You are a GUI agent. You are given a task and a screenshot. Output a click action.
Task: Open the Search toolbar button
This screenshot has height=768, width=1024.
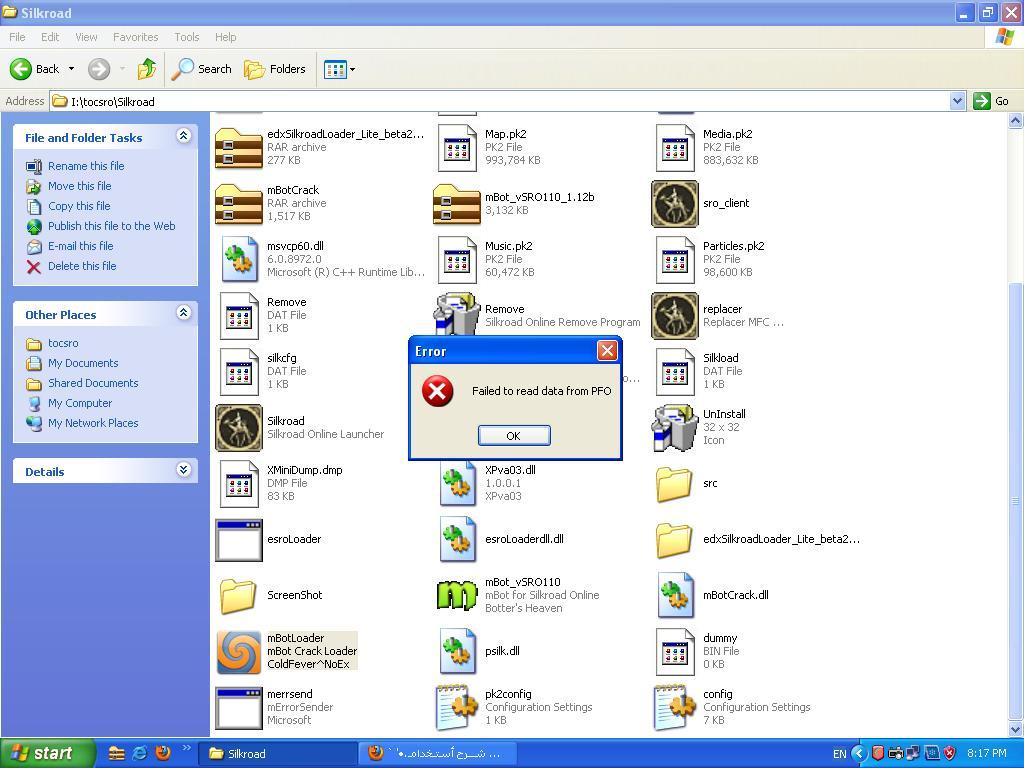[x=202, y=69]
